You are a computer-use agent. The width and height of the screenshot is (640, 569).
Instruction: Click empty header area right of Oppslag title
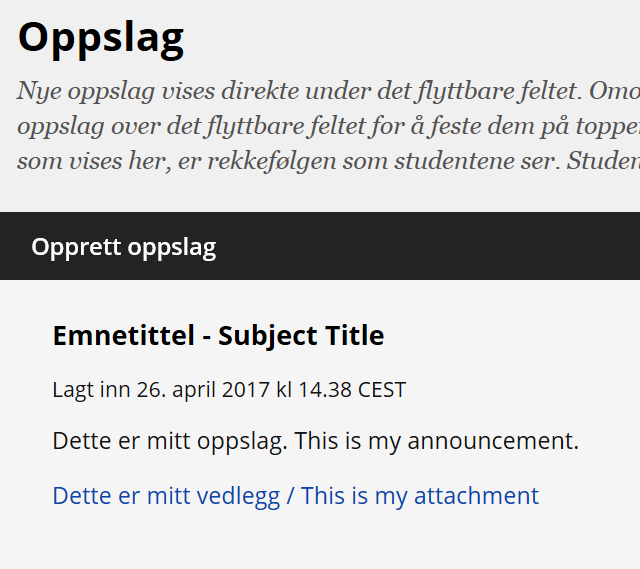(408, 40)
